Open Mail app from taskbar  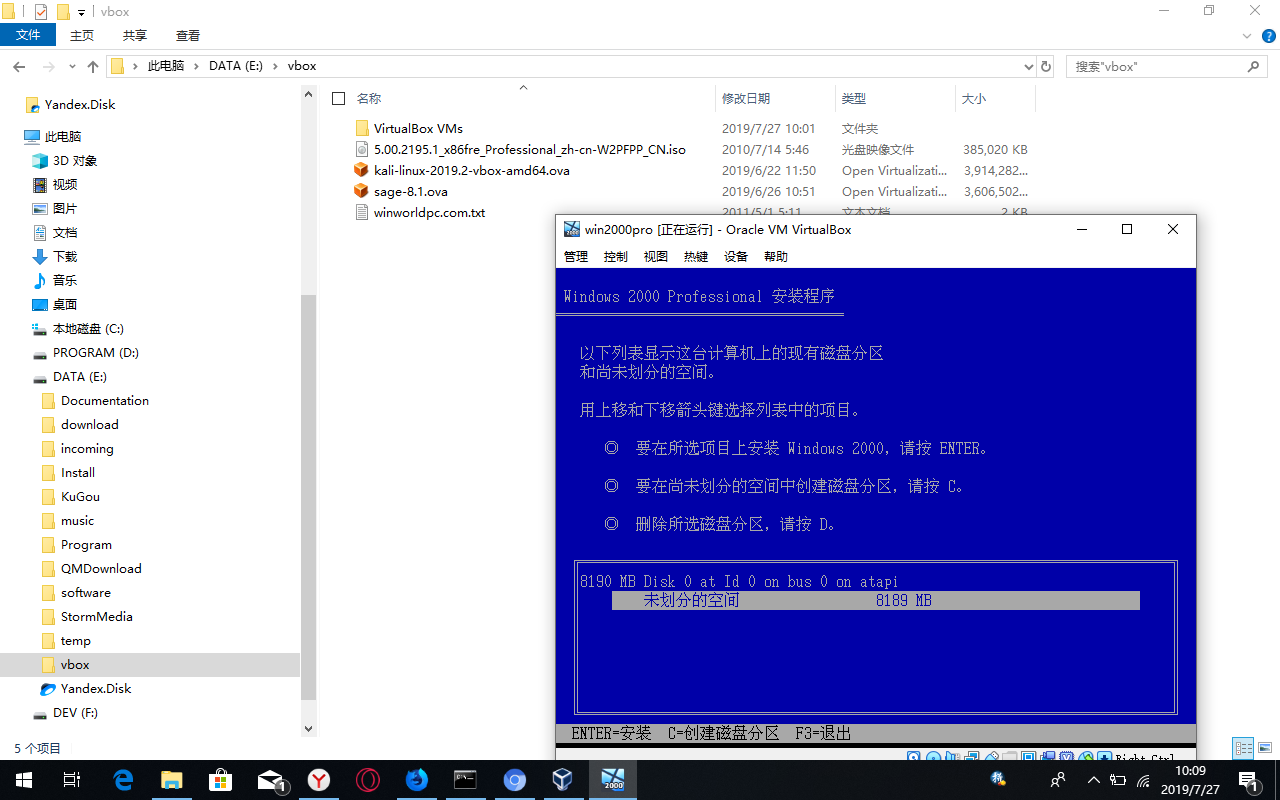pos(270,779)
